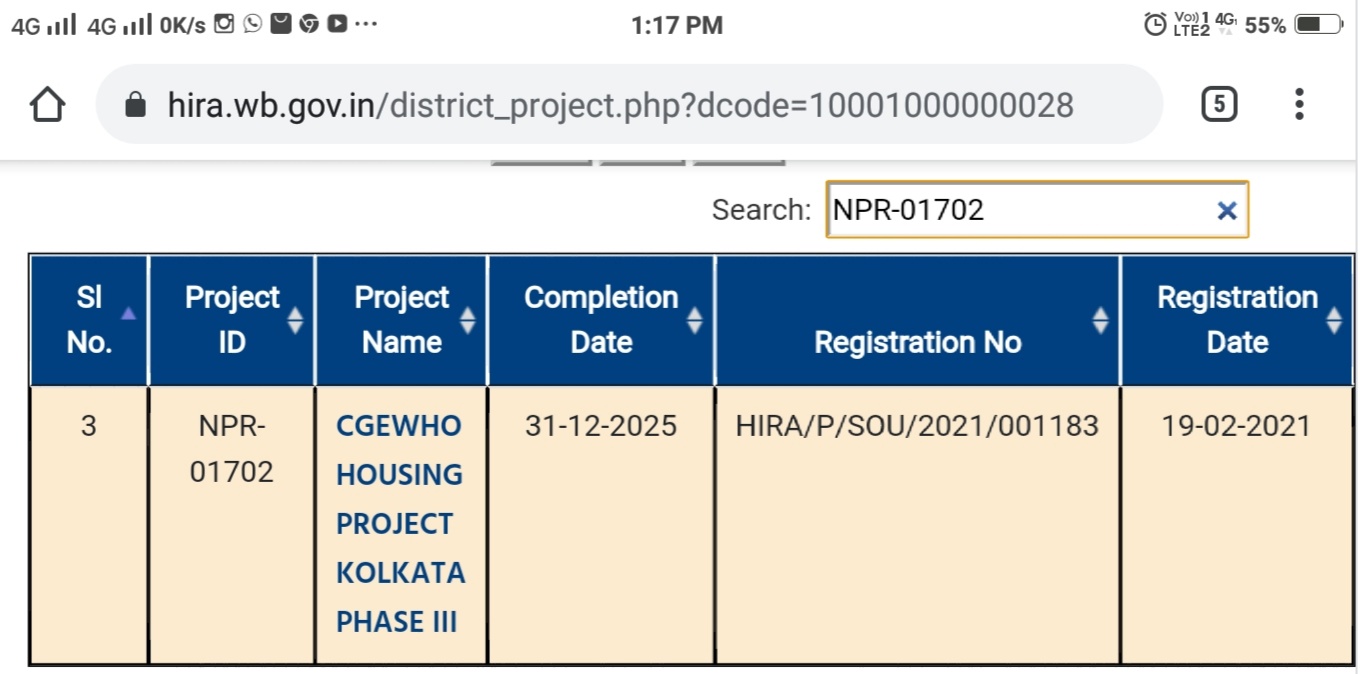The width and height of the screenshot is (1360, 674).
Task: Tap the battery indicator icon
Action: 1319,24
